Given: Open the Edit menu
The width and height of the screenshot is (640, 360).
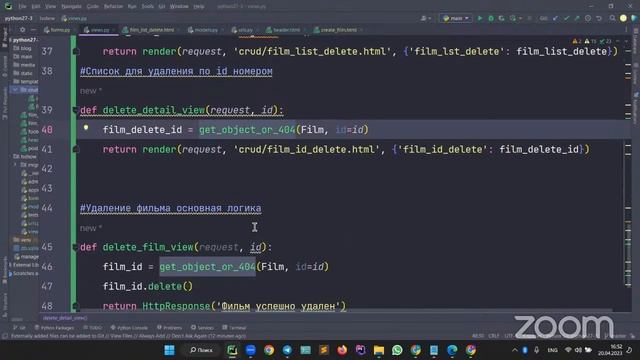Looking at the screenshot, I should point(36,7).
